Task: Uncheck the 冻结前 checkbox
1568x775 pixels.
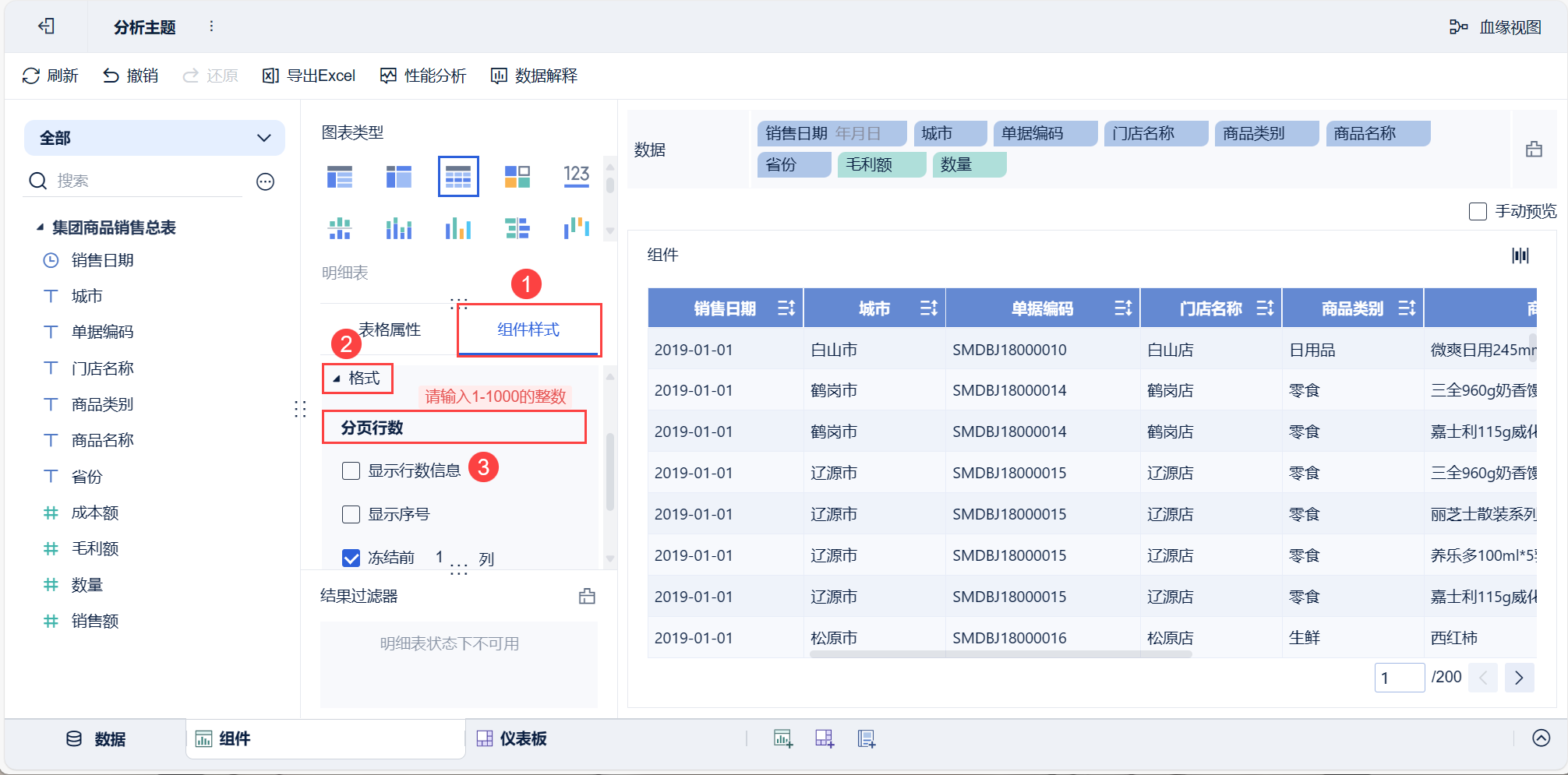Action: tap(351, 558)
